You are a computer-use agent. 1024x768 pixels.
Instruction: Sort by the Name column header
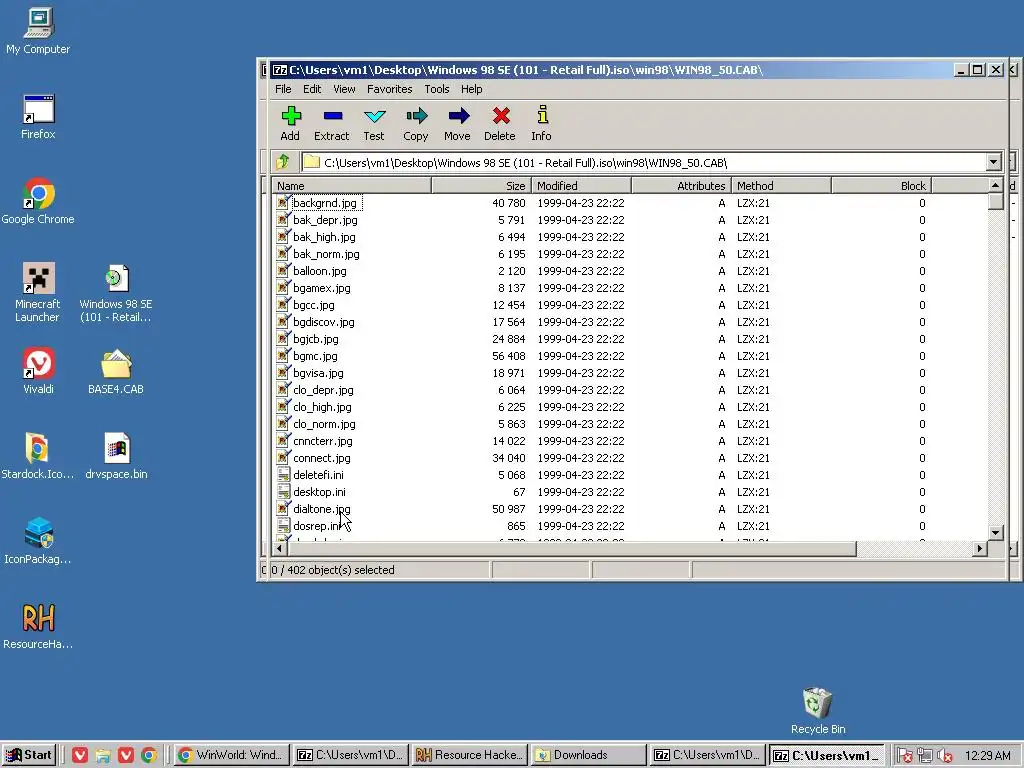[x=351, y=185]
